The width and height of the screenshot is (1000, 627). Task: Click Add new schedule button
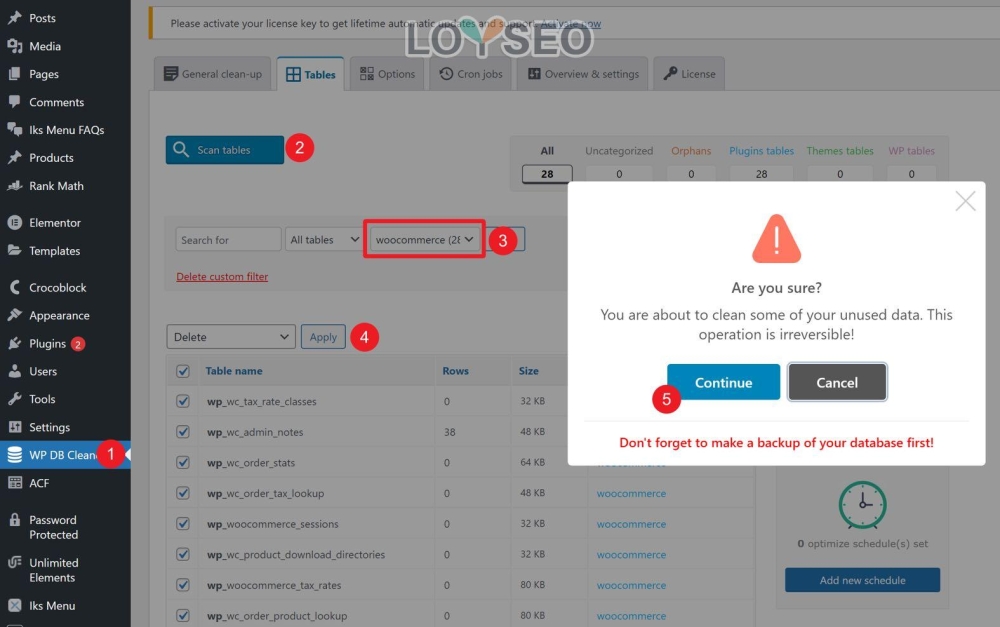point(862,580)
